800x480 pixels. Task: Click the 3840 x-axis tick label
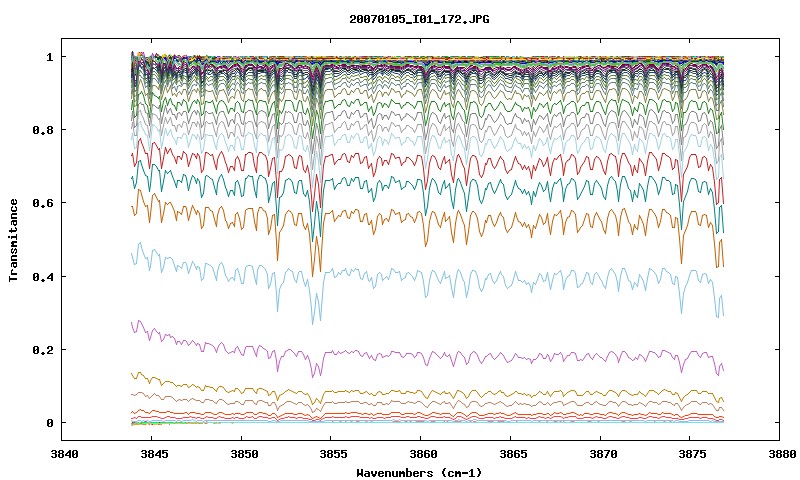click(x=65, y=453)
